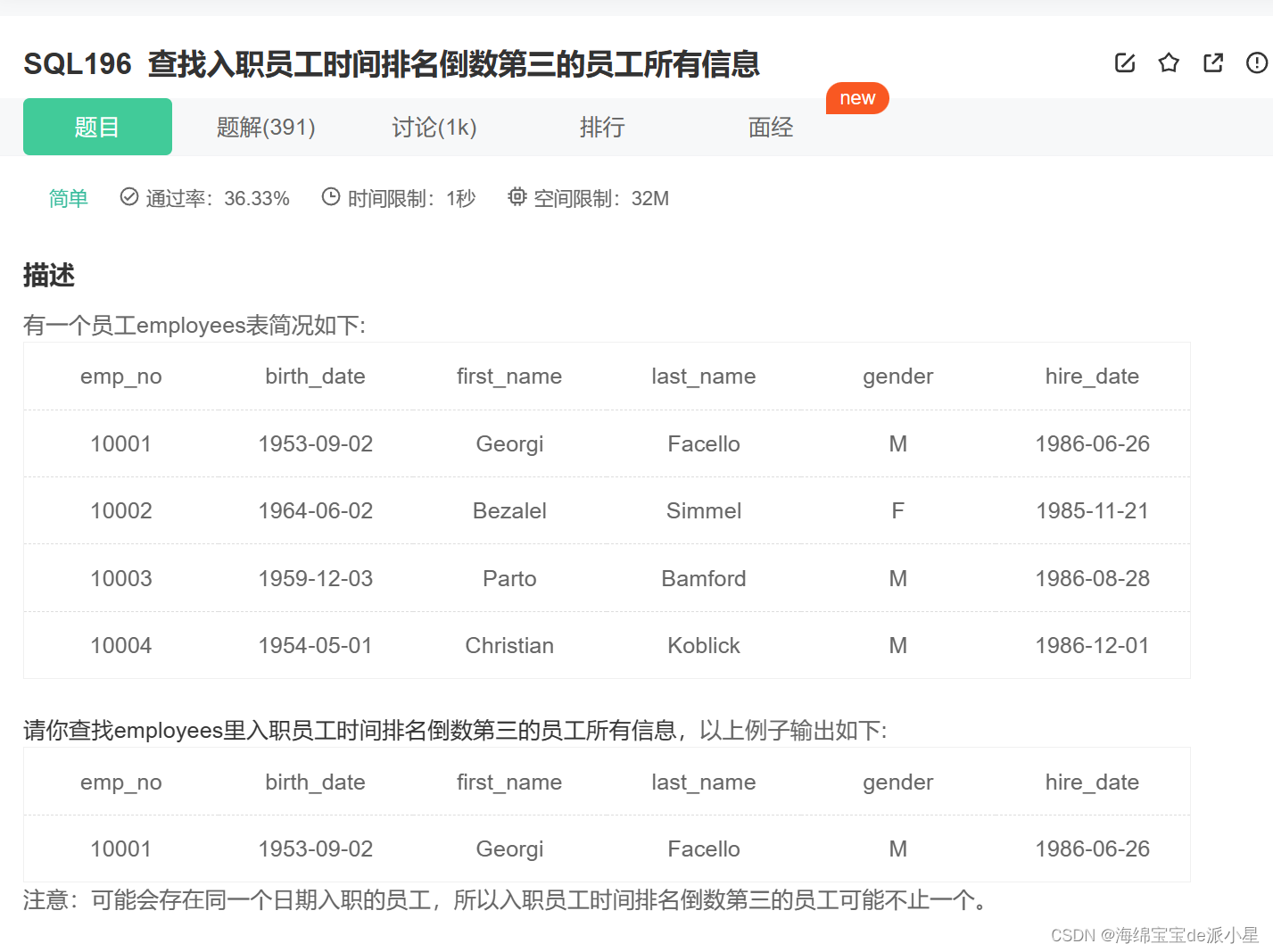Click last_name header in employees table
The height and width of the screenshot is (952, 1273).
[704, 377]
